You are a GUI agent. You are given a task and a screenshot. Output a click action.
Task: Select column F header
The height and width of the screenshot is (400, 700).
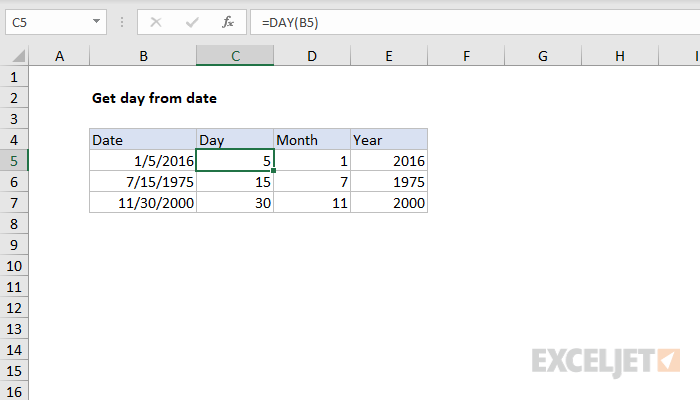pos(466,56)
